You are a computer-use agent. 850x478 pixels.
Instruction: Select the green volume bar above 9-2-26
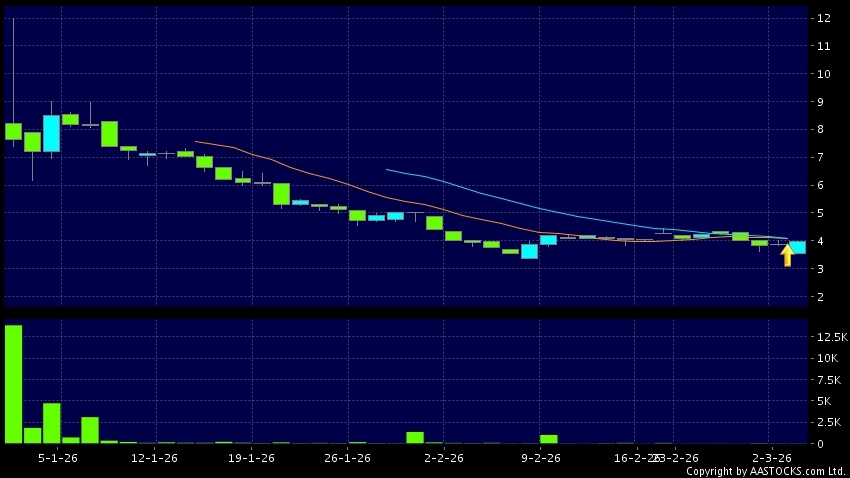(x=548, y=439)
